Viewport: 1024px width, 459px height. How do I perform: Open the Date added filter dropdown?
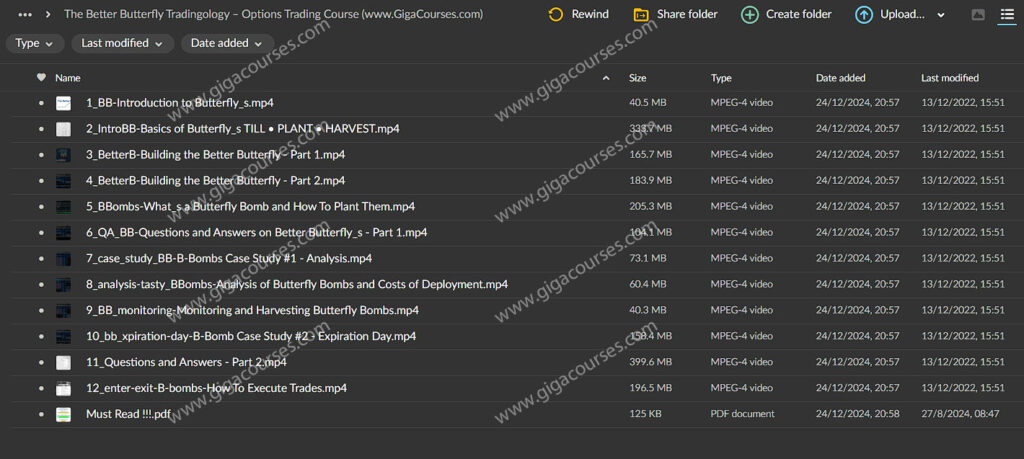tap(228, 43)
